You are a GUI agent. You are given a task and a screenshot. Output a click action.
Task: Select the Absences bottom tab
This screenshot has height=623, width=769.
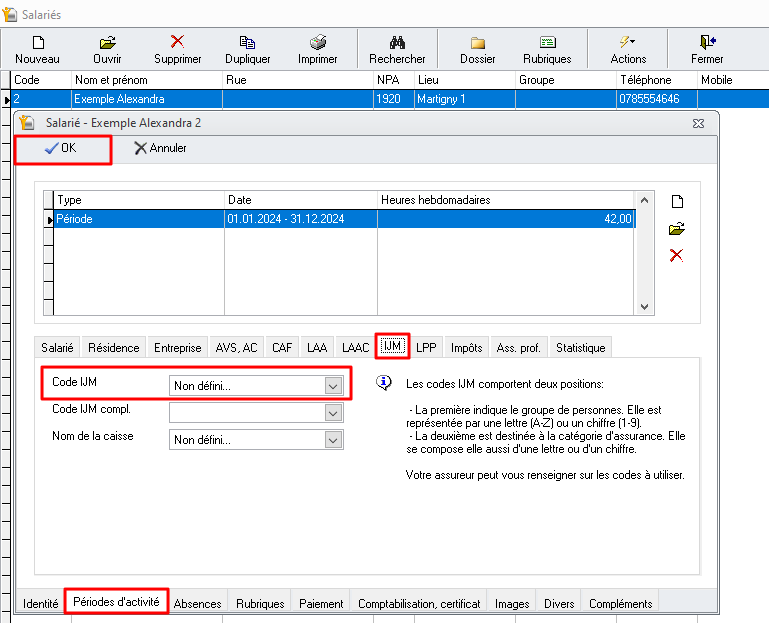(197, 603)
